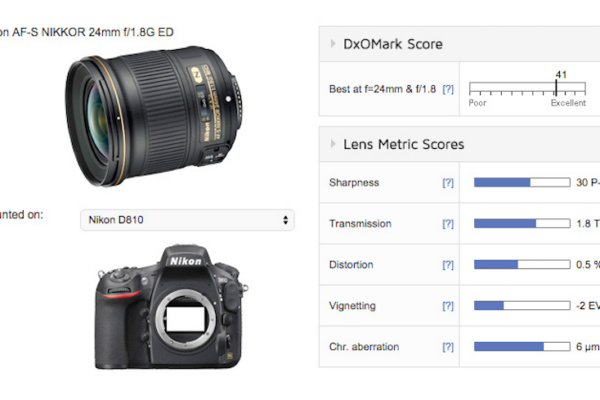Open help [?] next to Best at f=24mm
Image resolution: width=600 pixels, height=400 pixels.
click(448, 89)
